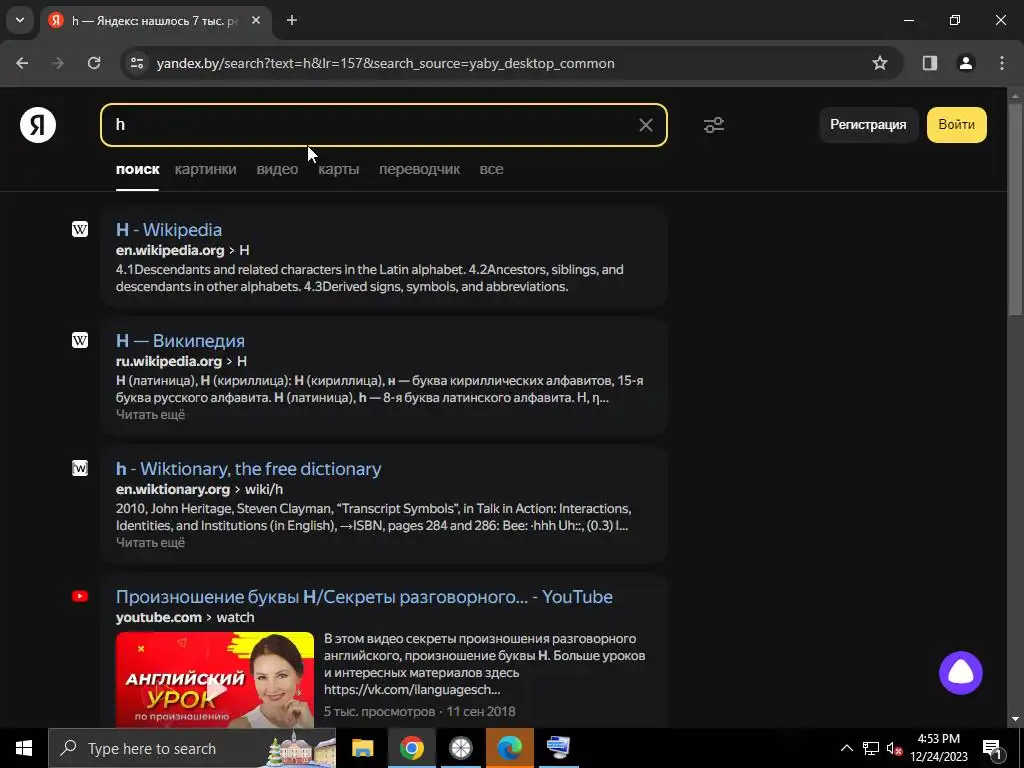Expand tab search dropdown arrow

tap(20, 20)
